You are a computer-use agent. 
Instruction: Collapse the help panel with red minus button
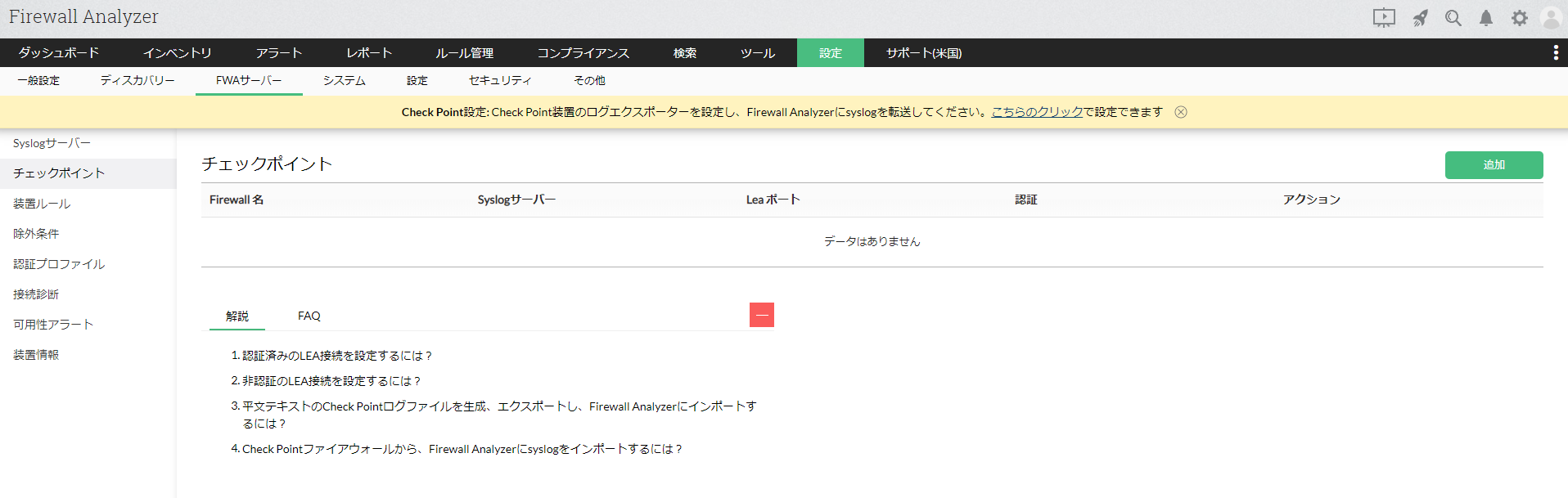[x=762, y=315]
